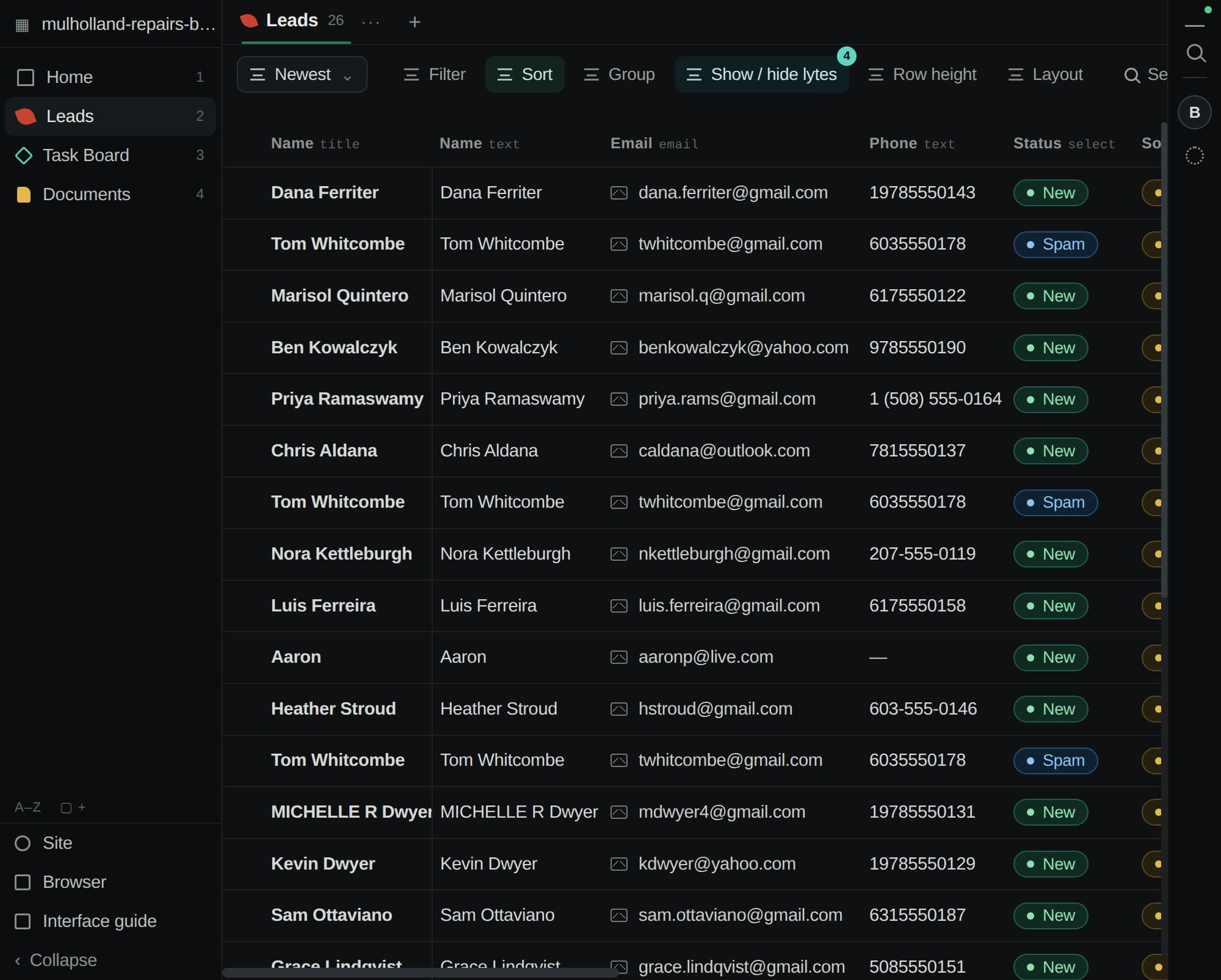Click the Sort button
This screenshot has width=1221, height=980.
pyautogui.click(x=524, y=74)
